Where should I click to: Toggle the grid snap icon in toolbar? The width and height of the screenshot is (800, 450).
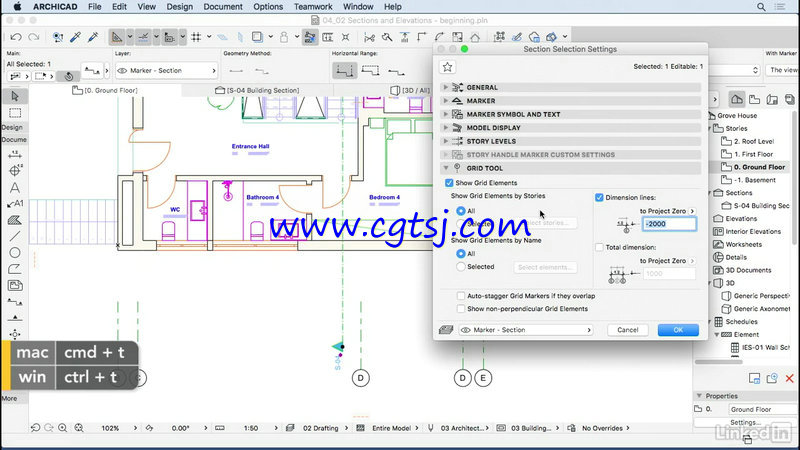196,37
